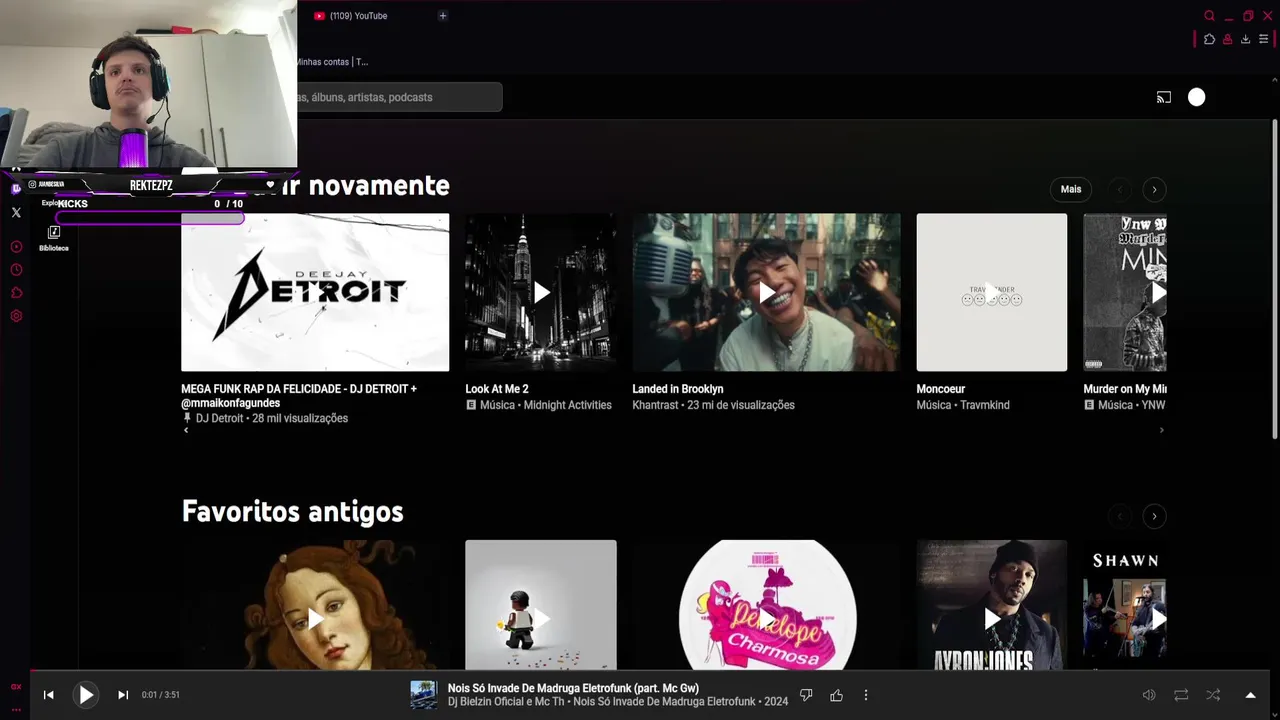Image resolution: width=1280 pixels, height=720 pixels.
Task: Open the DJ Detroit Mega Funk thumbnail
Action: pos(315,292)
